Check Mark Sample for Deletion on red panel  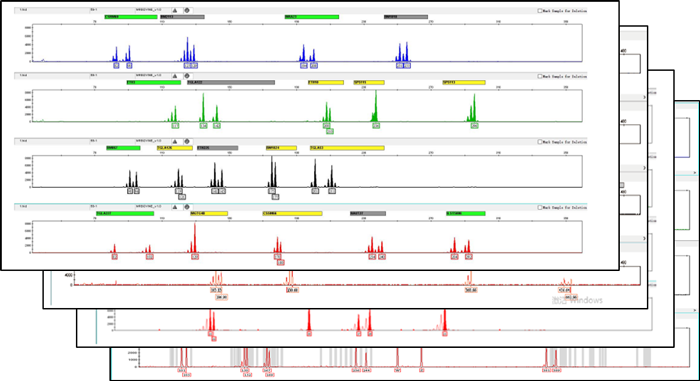pos(540,207)
